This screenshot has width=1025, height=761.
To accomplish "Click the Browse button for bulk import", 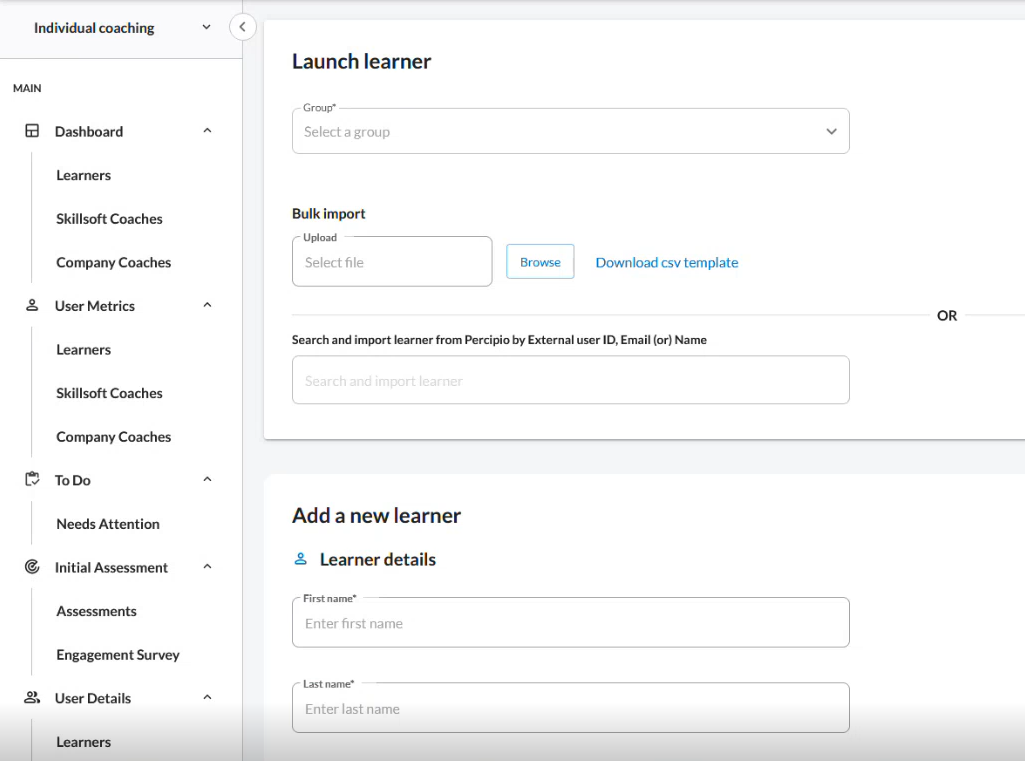I will tap(540, 261).
